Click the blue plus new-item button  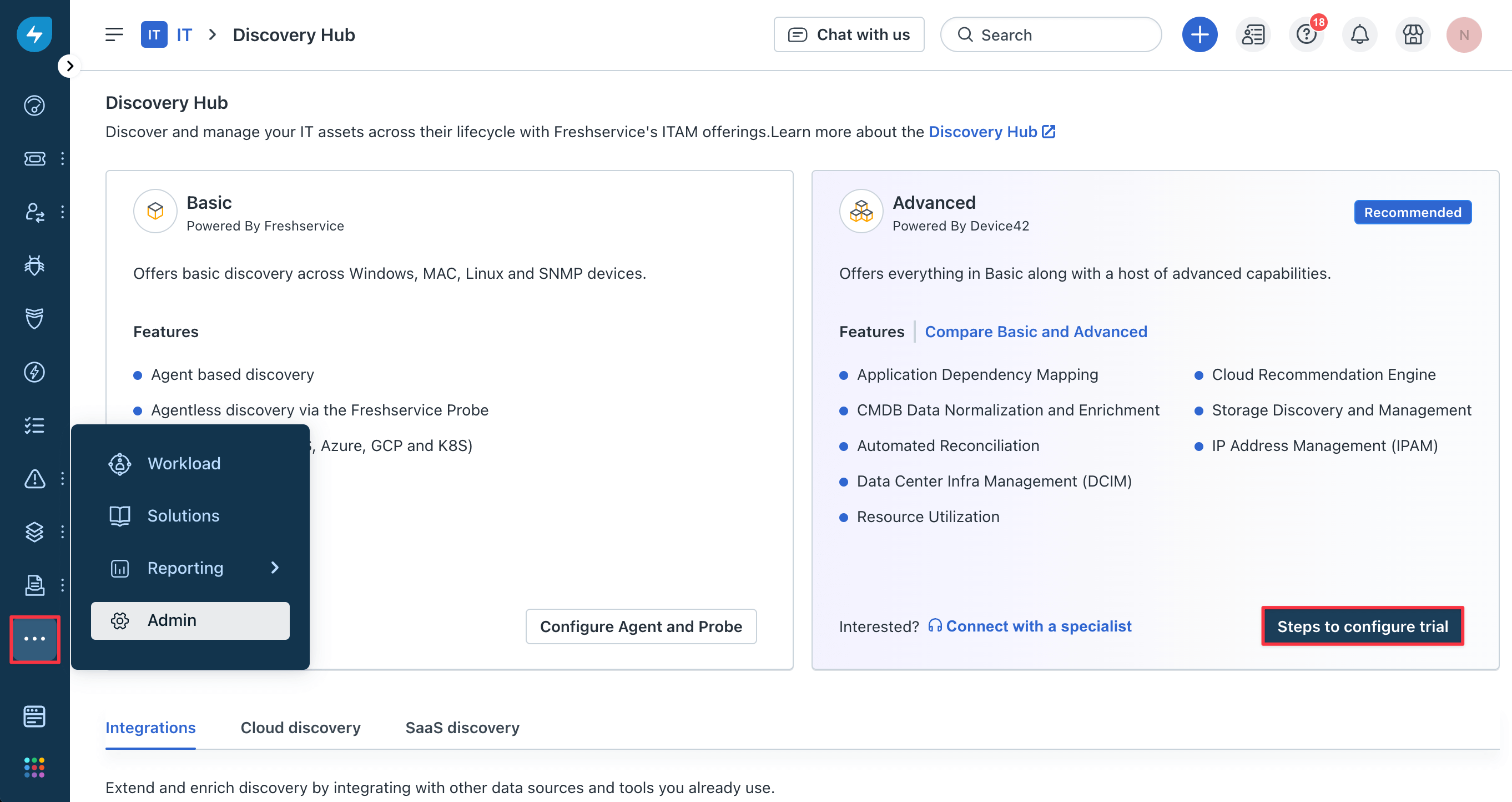[1199, 34]
